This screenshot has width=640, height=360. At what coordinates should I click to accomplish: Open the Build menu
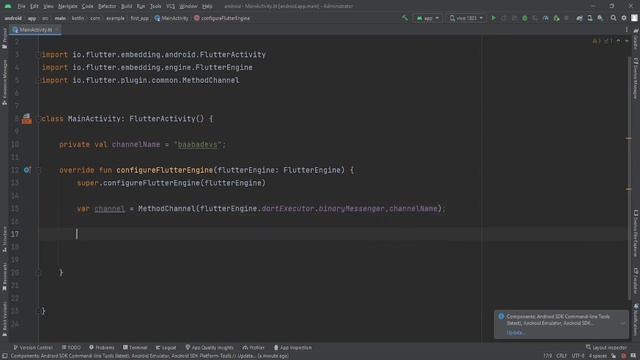pyautogui.click(x=127, y=6)
